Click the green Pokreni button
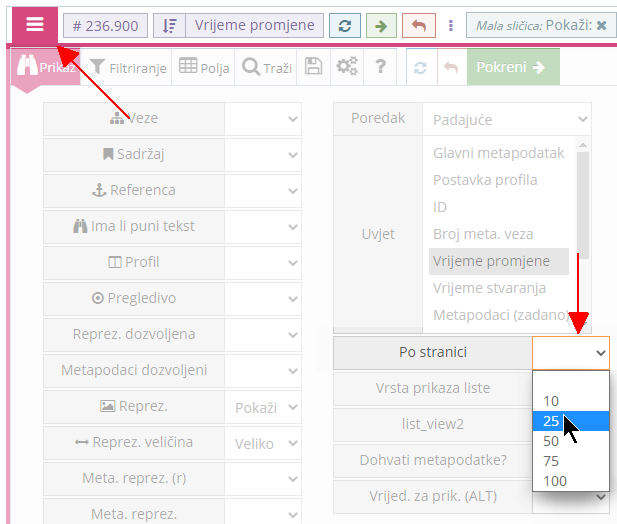The width and height of the screenshot is (617, 524). tap(513, 67)
